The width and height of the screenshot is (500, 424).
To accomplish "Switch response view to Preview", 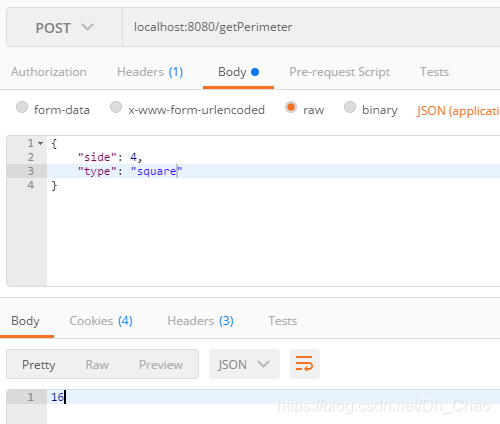I will (161, 365).
